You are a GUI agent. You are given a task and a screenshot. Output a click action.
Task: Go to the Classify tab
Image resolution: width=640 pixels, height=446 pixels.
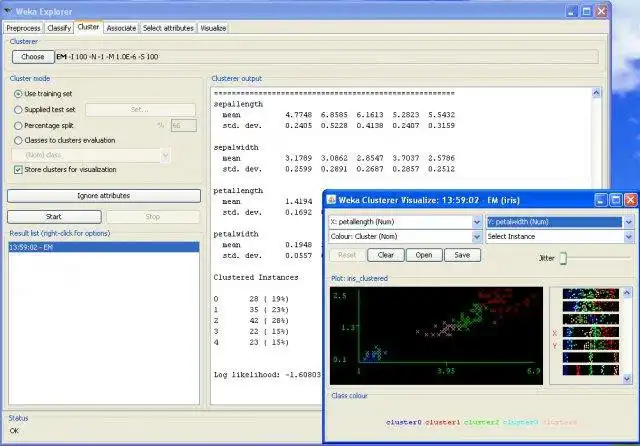point(59,28)
